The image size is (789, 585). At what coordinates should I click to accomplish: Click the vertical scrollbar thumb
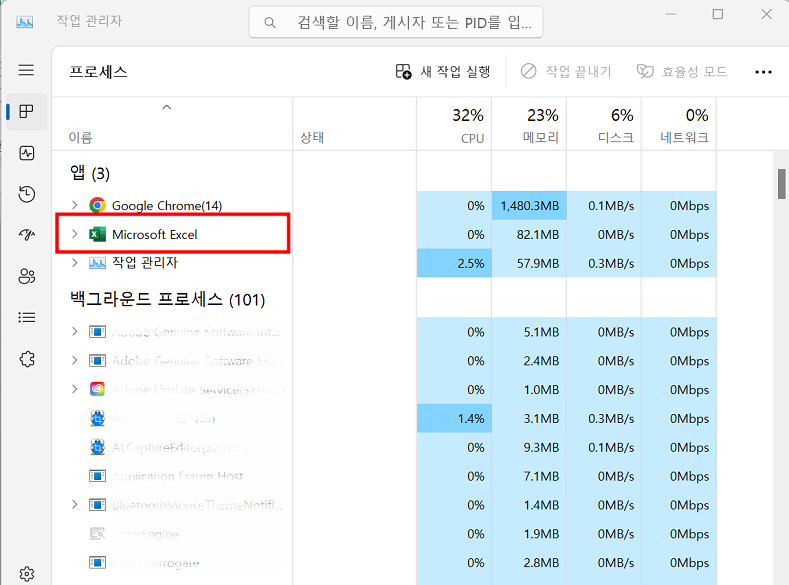[x=781, y=184]
